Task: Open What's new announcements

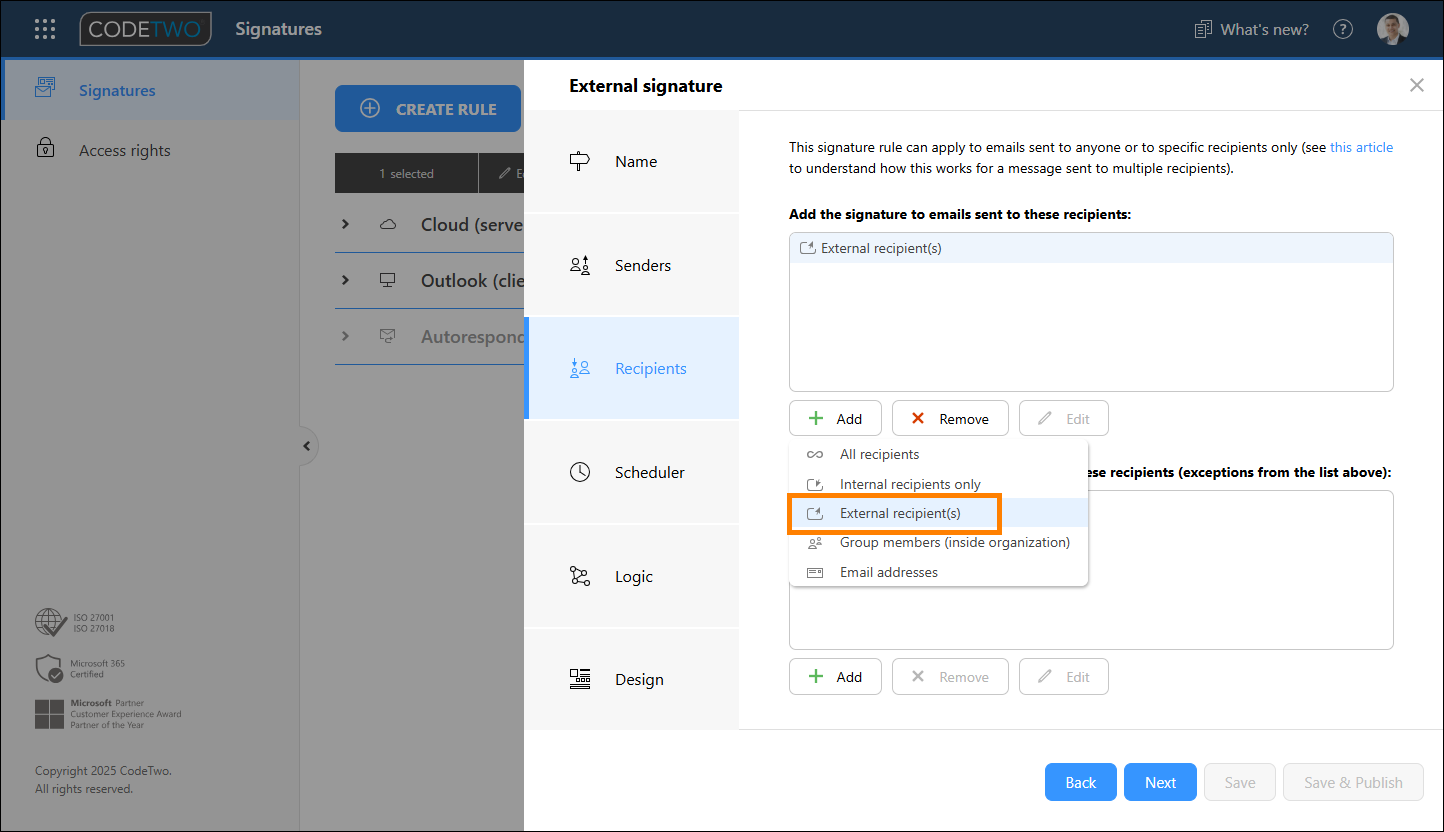Action: 1252,29
